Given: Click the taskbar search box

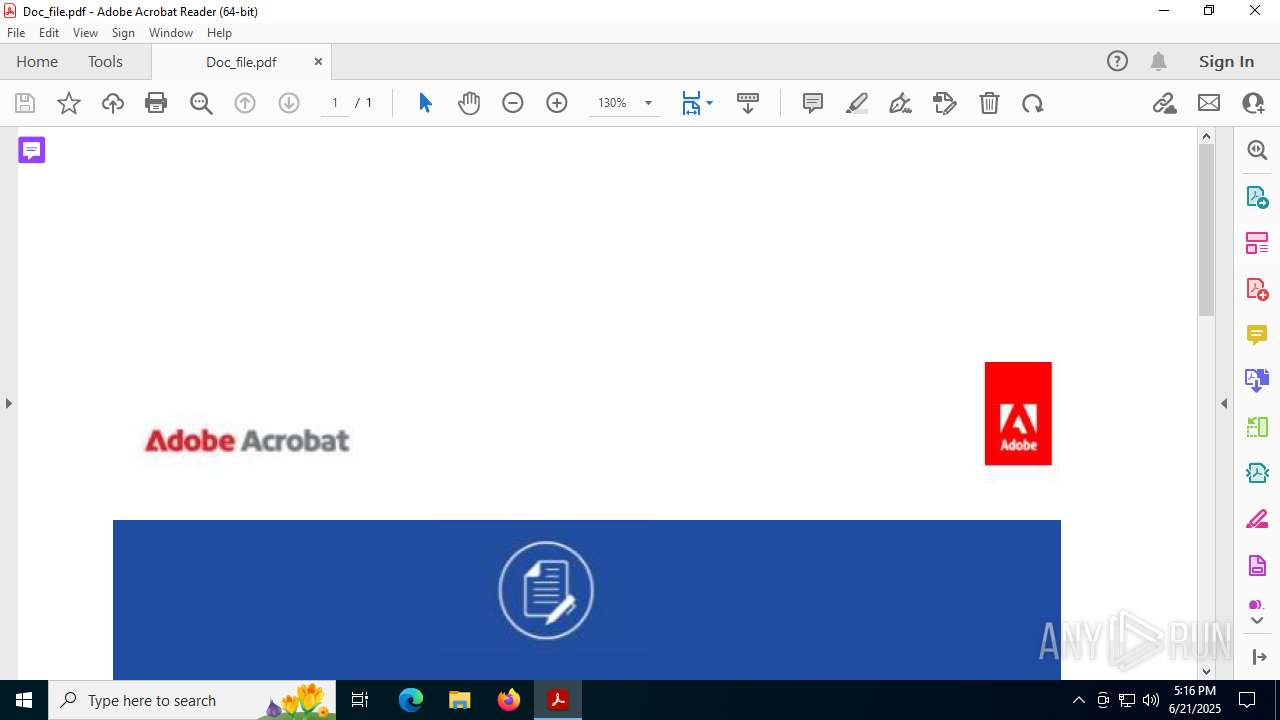Looking at the screenshot, I should 192,700.
